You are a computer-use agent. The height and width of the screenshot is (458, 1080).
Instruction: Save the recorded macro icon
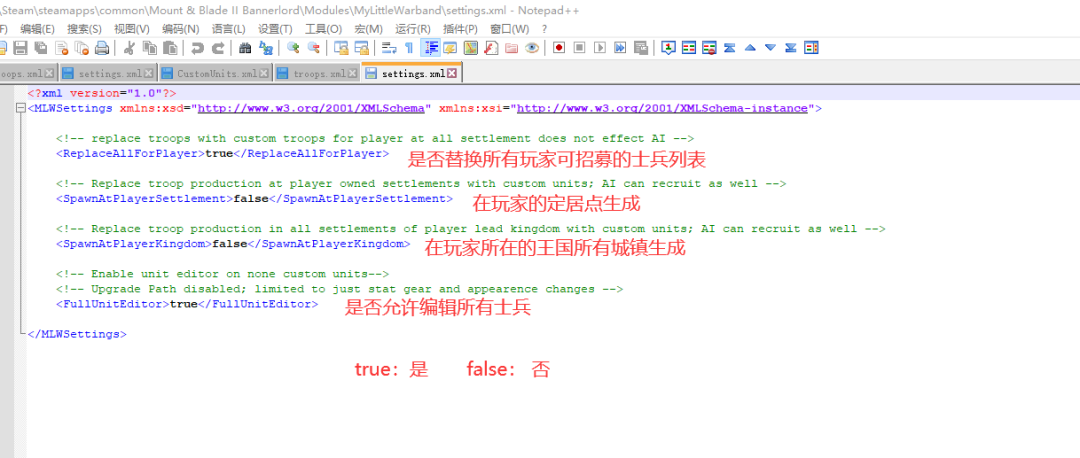click(x=641, y=48)
